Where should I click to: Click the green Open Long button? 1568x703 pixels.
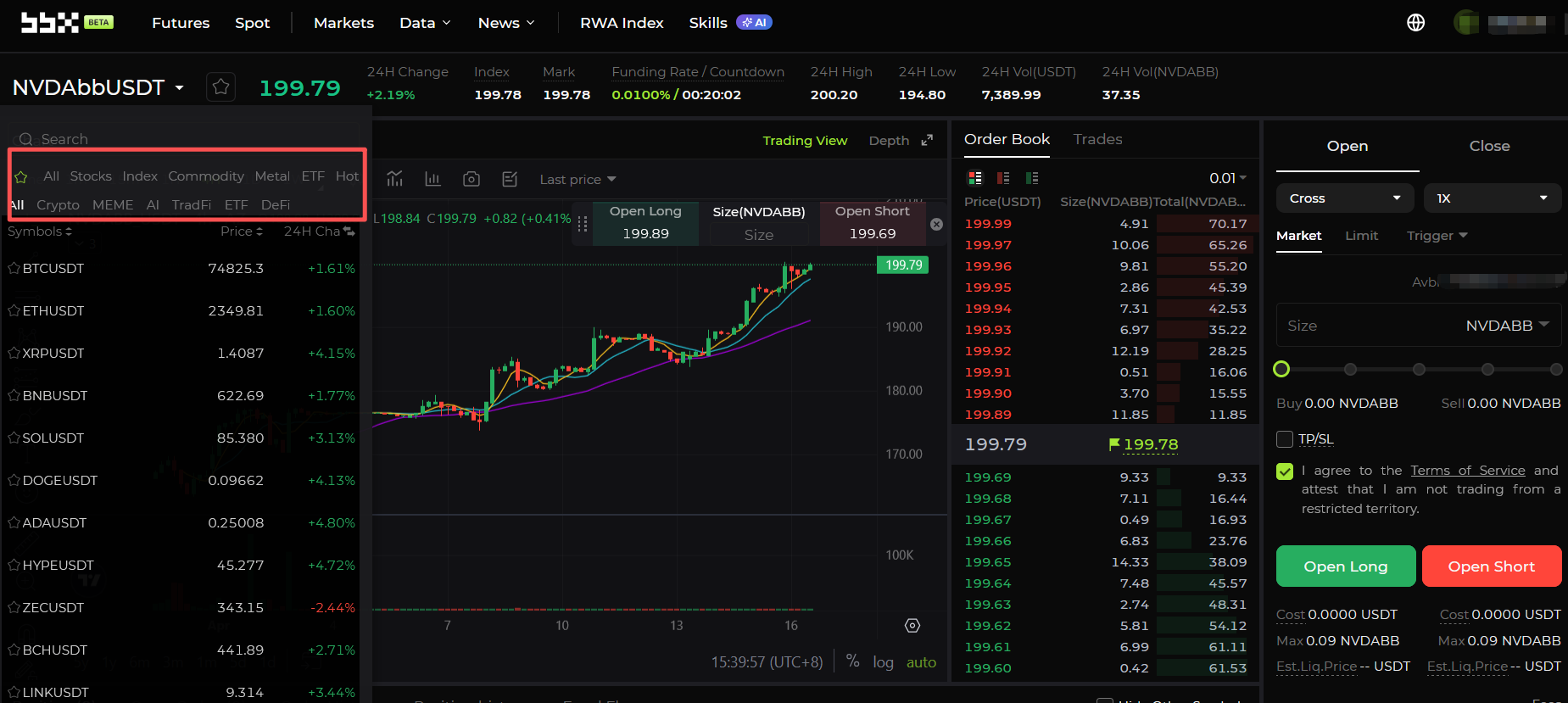point(1346,566)
